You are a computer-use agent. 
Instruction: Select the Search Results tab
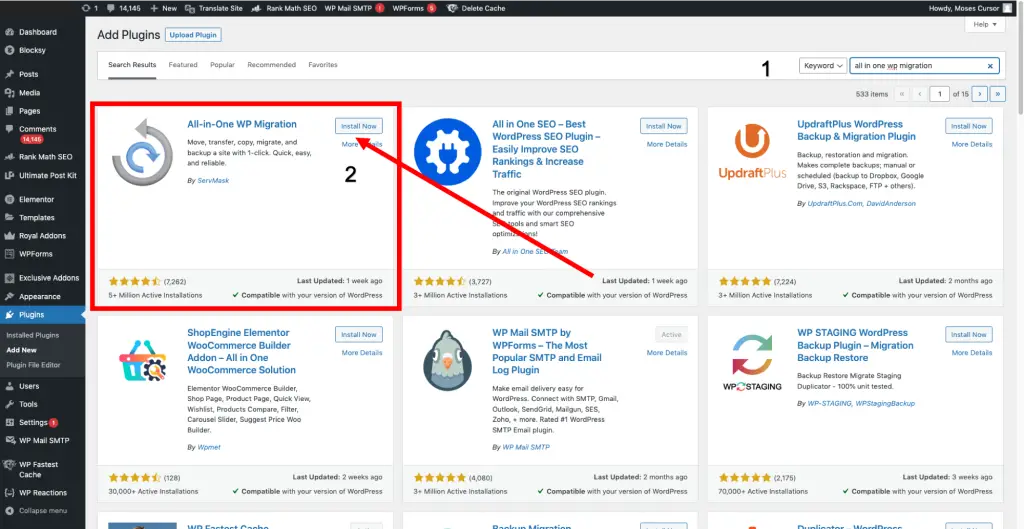pos(132,65)
